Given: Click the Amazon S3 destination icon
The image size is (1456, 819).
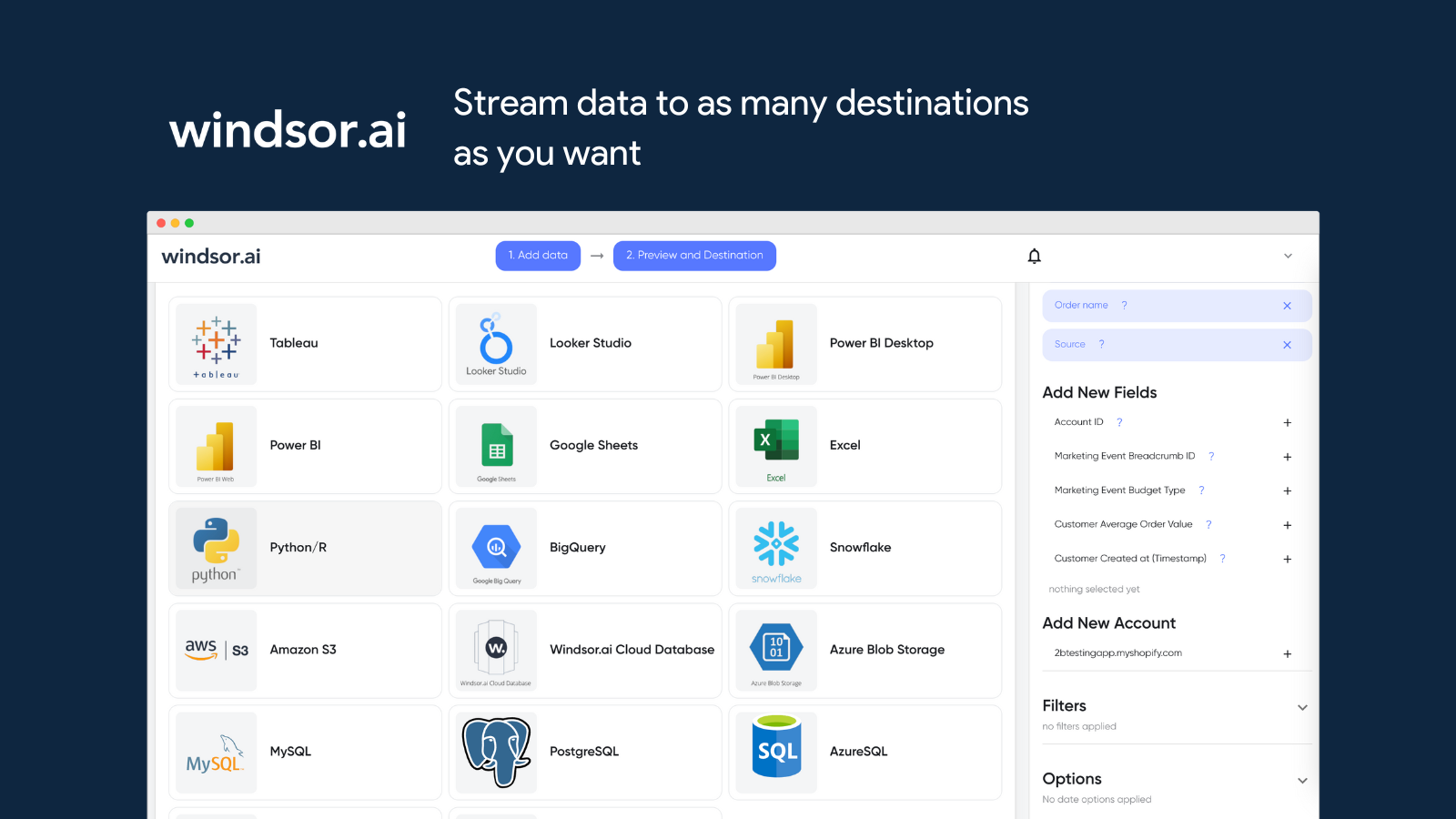Looking at the screenshot, I should pyautogui.click(x=216, y=650).
